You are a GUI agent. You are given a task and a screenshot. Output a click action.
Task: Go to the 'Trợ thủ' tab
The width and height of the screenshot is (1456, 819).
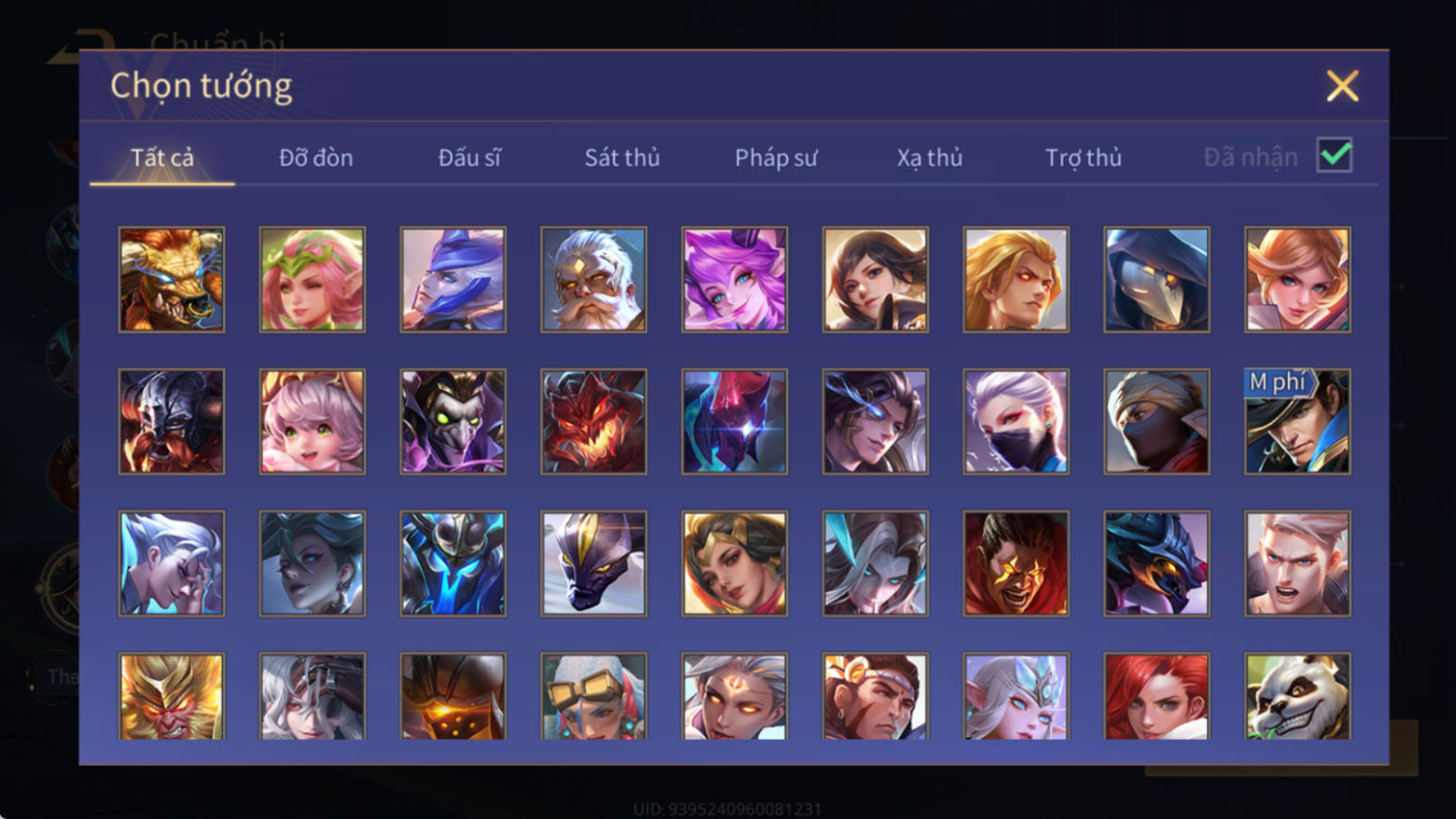click(x=1083, y=158)
